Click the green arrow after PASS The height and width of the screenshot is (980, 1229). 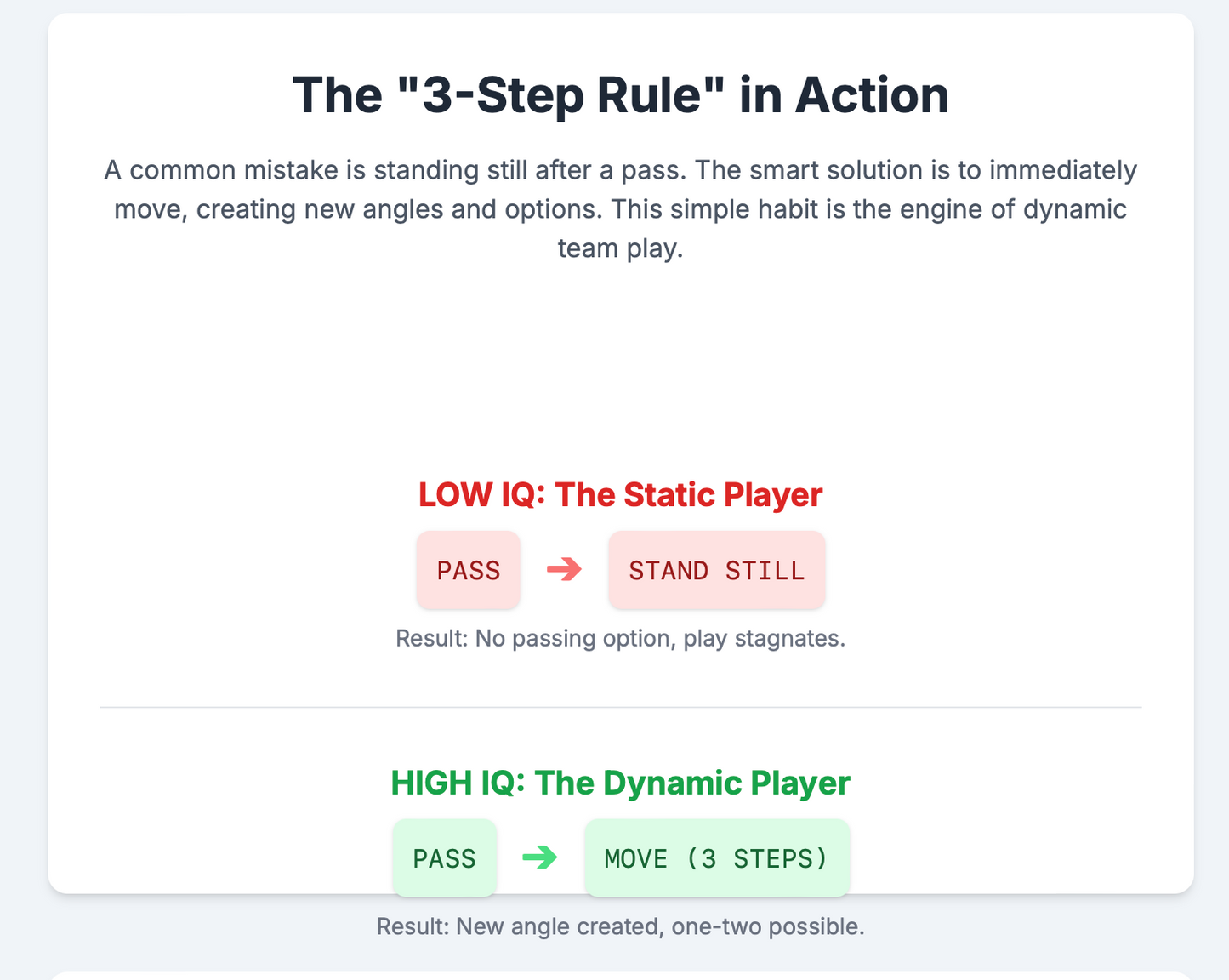(540, 857)
